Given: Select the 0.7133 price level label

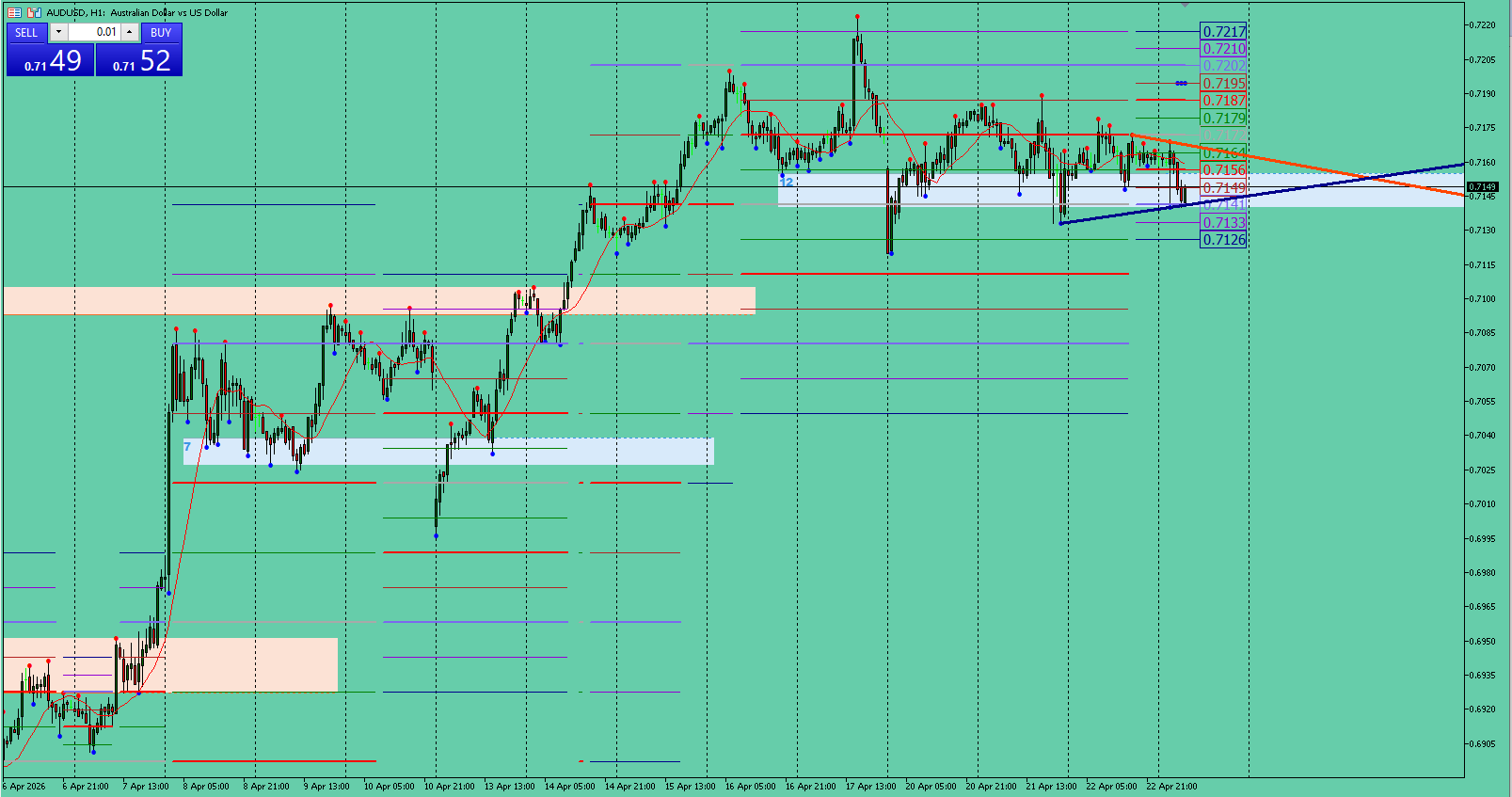Looking at the screenshot, I should 1224,222.
